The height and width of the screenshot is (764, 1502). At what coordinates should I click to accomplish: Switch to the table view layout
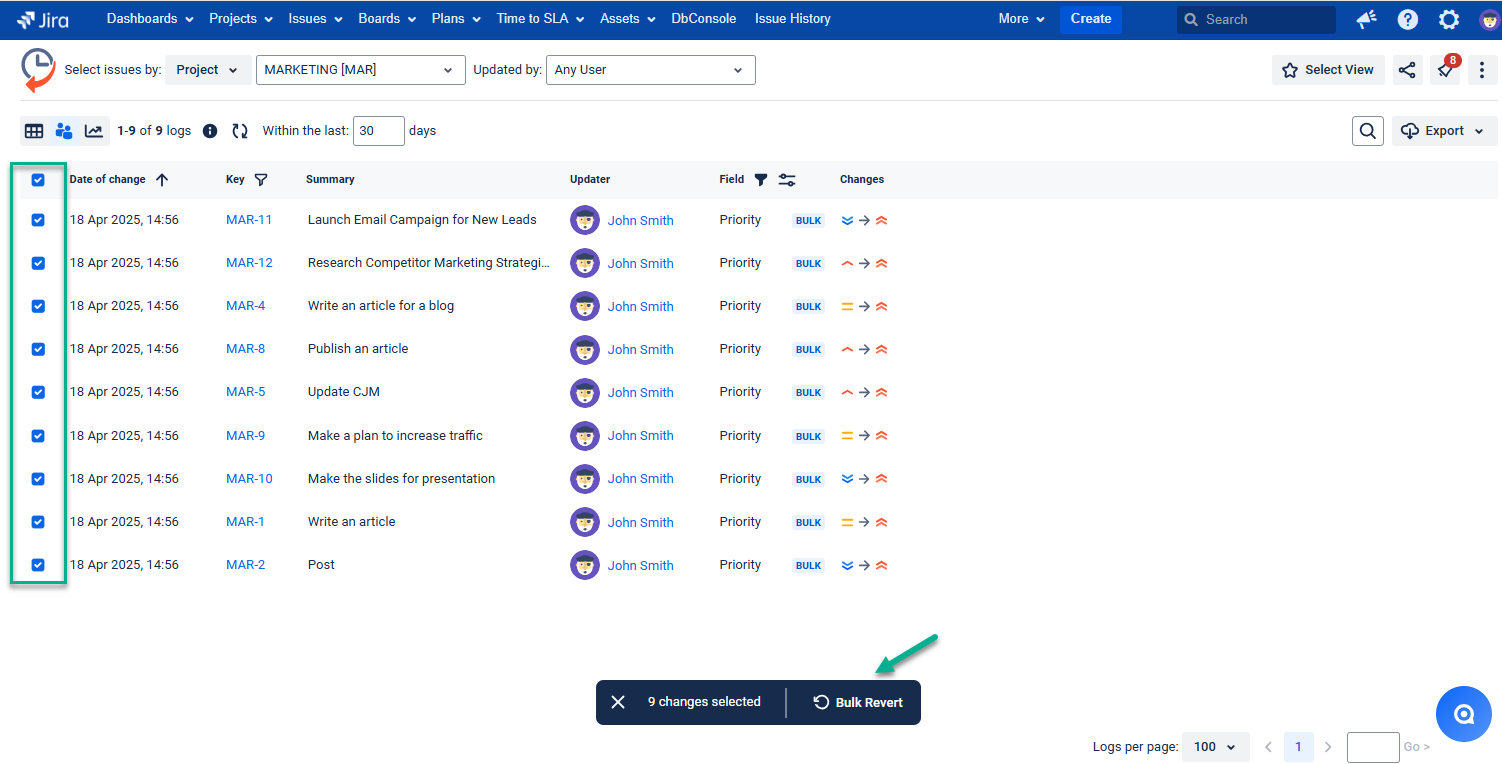click(34, 131)
